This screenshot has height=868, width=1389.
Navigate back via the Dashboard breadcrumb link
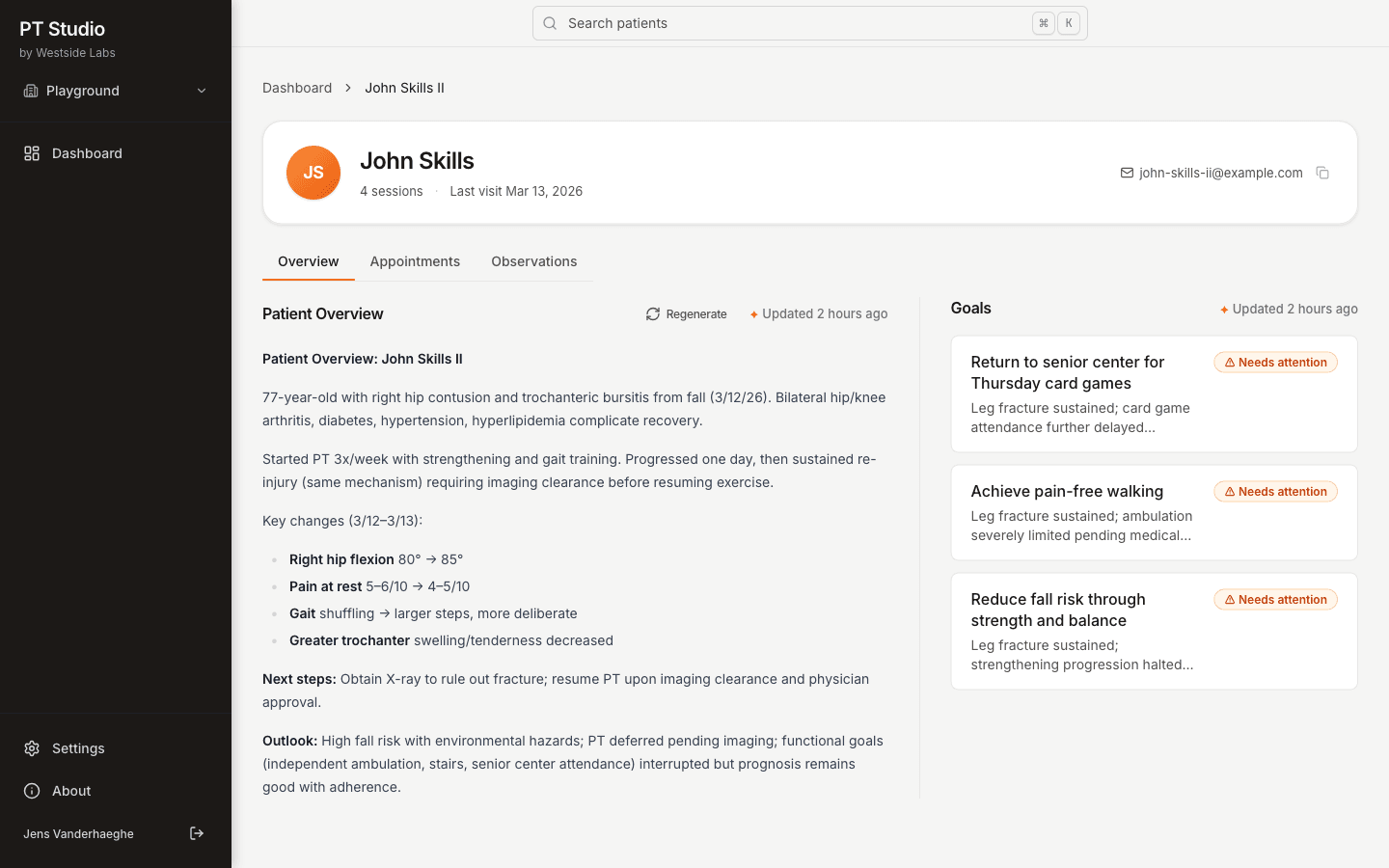(297, 87)
